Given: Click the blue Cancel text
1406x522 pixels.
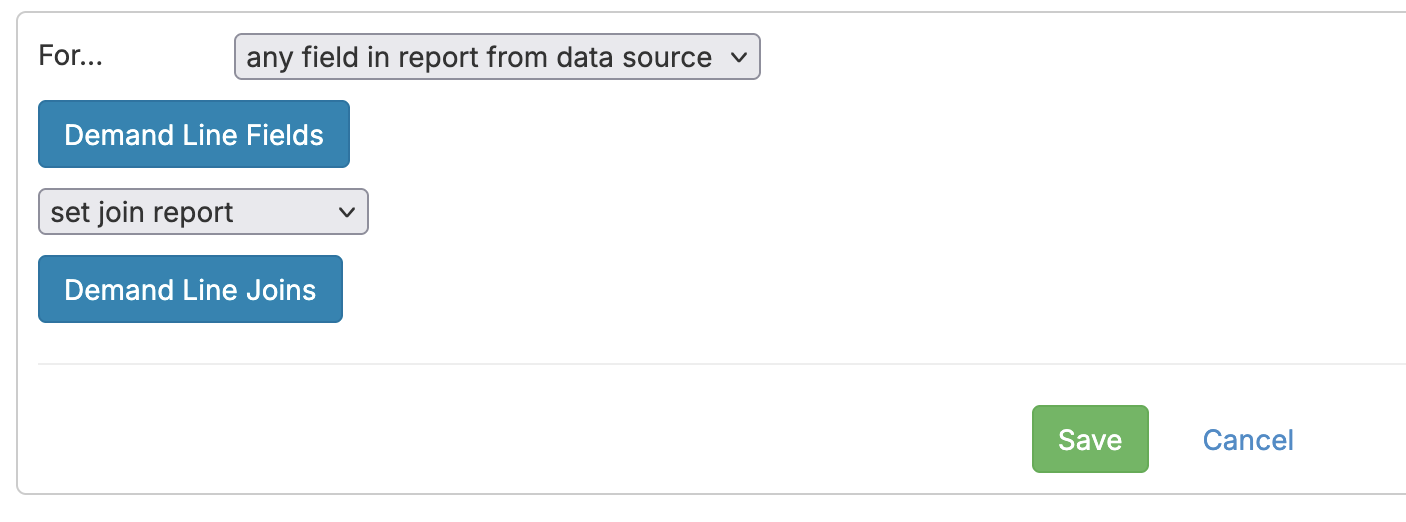Looking at the screenshot, I should [1248, 440].
